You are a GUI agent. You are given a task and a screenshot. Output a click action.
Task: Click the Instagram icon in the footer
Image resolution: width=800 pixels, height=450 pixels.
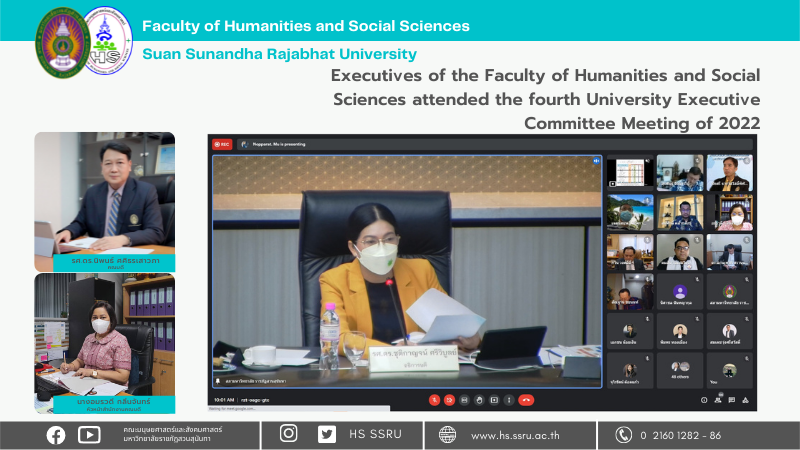(289, 434)
